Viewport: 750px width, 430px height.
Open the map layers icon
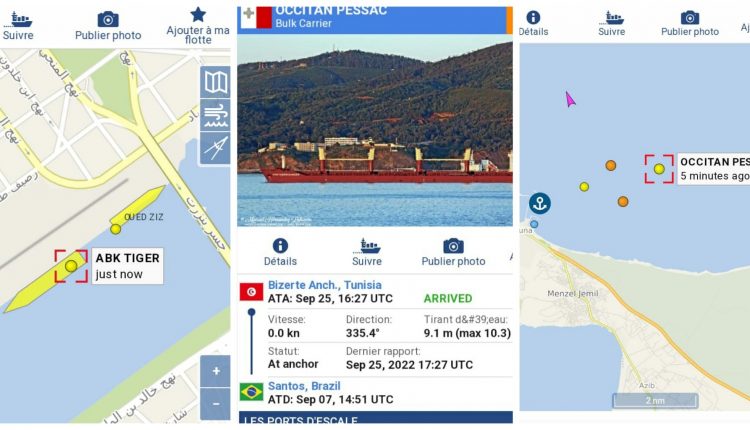tap(215, 82)
